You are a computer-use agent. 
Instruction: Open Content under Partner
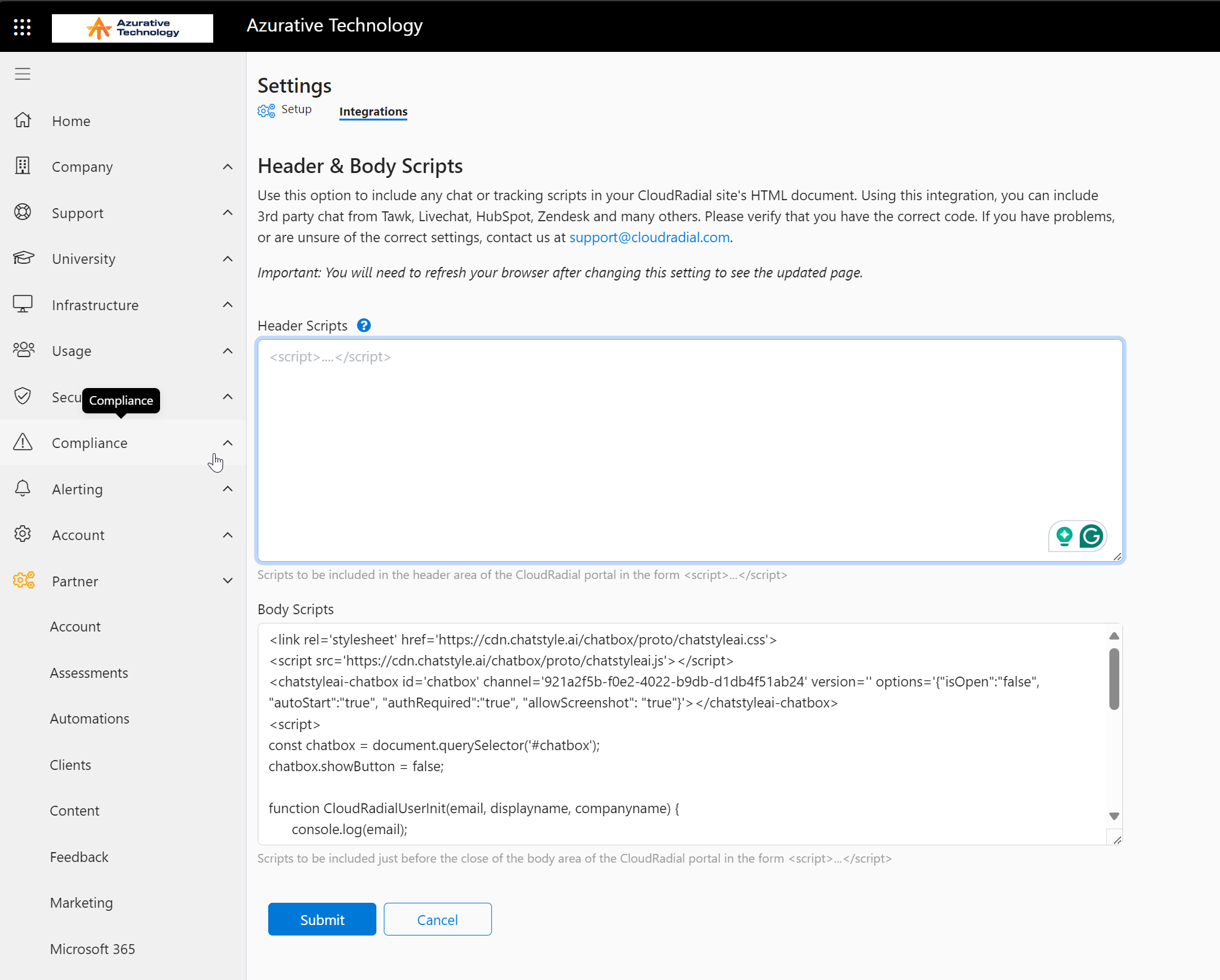tap(75, 811)
